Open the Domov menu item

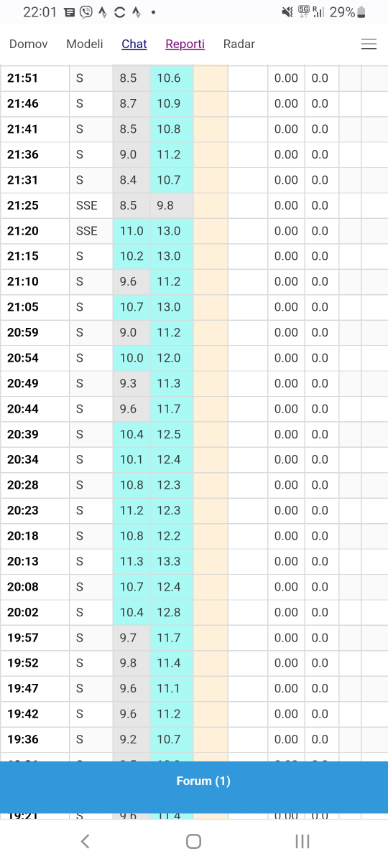29,44
